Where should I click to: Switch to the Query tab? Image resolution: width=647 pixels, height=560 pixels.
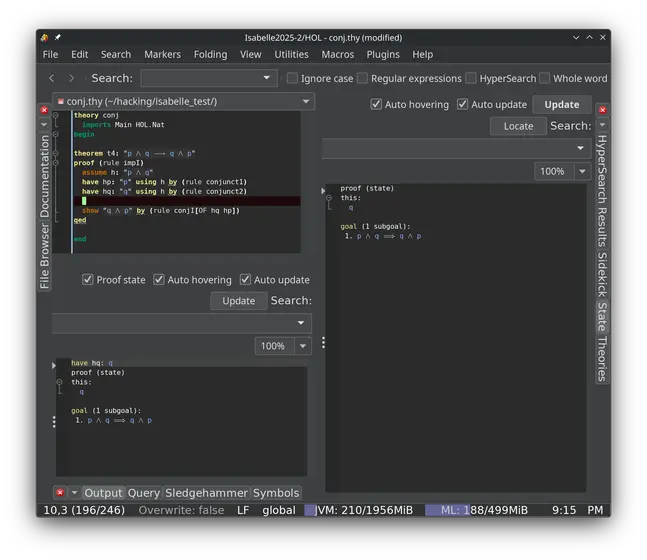pos(144,493)
